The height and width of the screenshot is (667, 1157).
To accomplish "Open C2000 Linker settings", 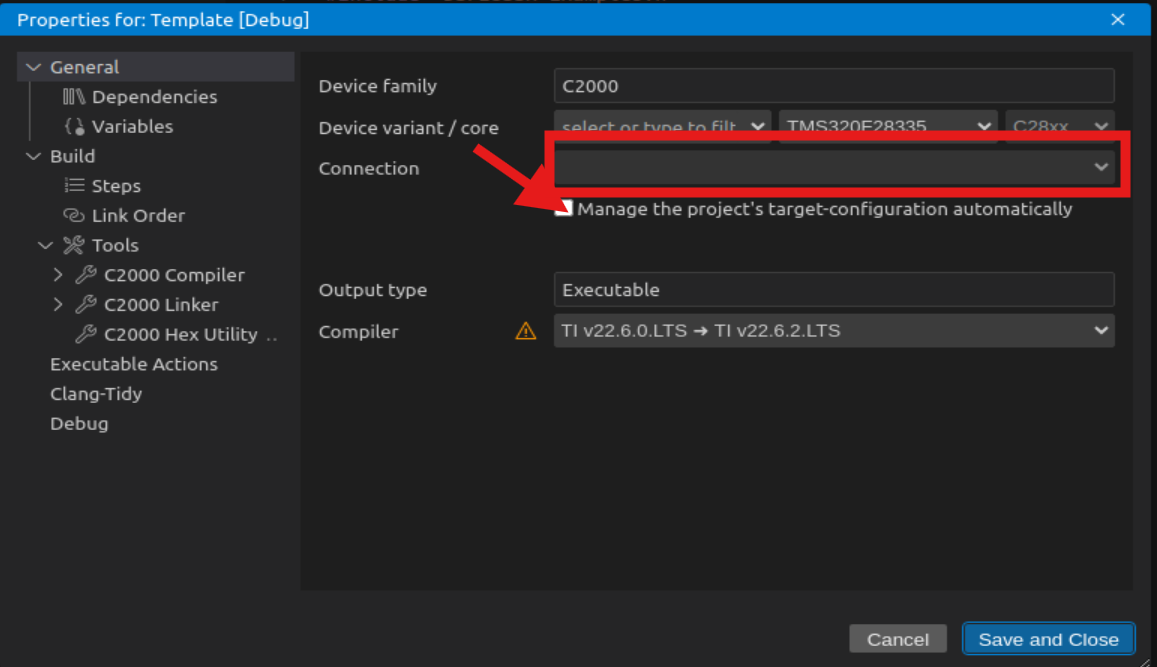I will coord(161,304).
